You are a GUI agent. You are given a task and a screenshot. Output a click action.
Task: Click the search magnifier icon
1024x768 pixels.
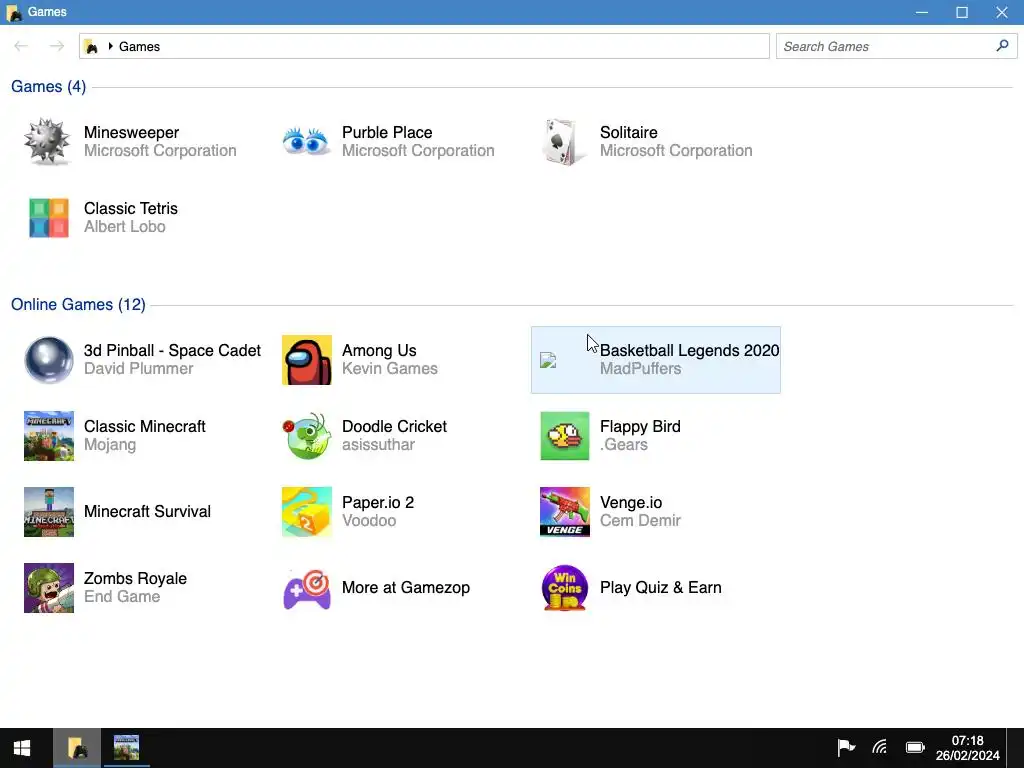click(1002, 46)
